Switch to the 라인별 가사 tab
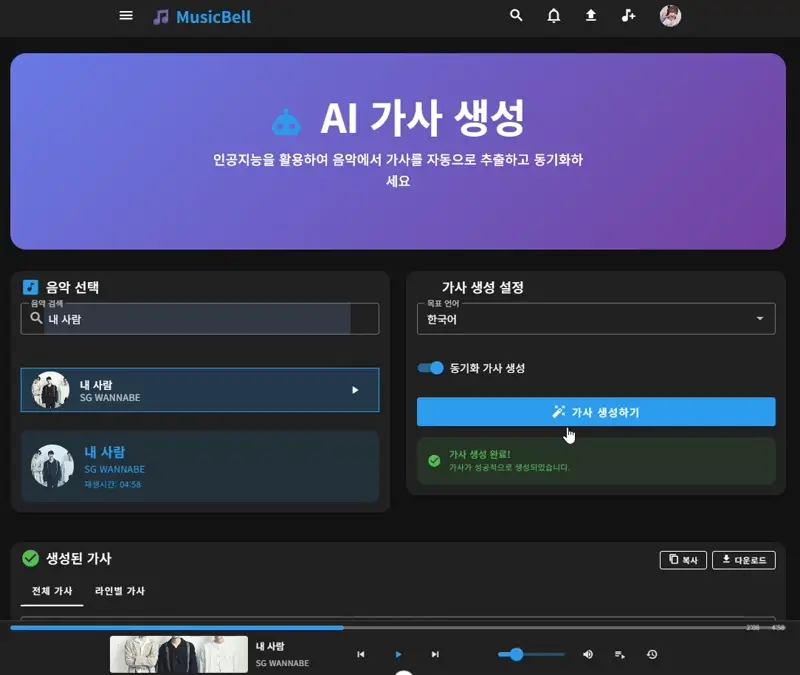The image size is (800, 675). click(120, 591)
